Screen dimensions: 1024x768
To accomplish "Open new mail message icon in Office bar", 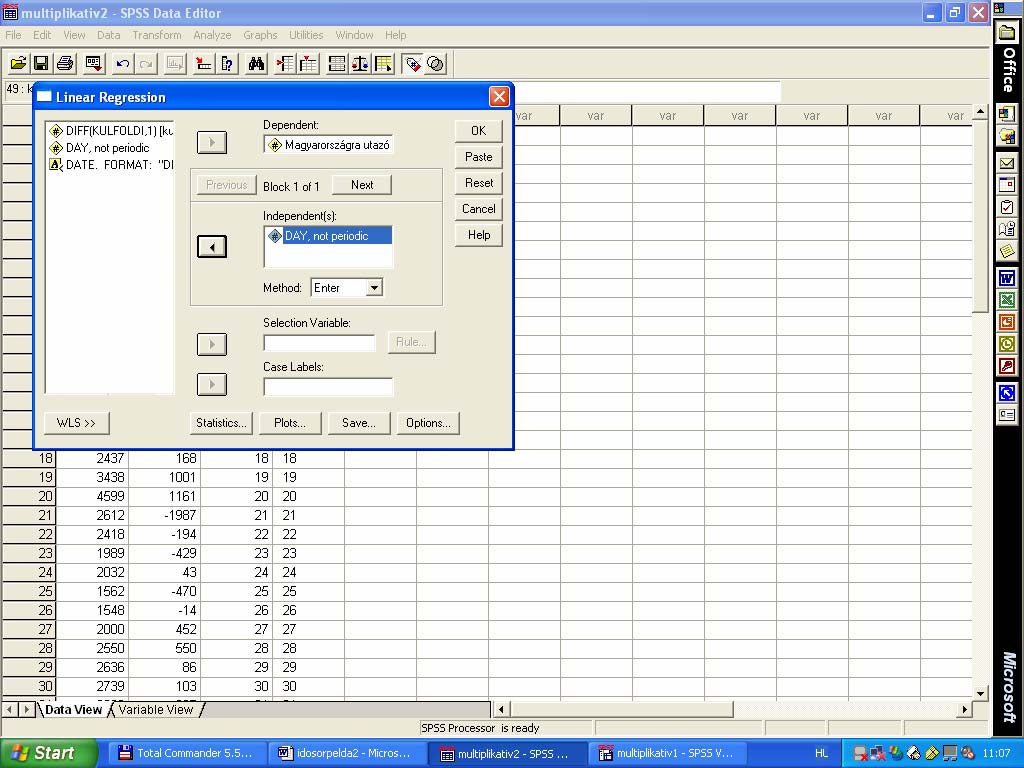I will [x=1007, y=163].
